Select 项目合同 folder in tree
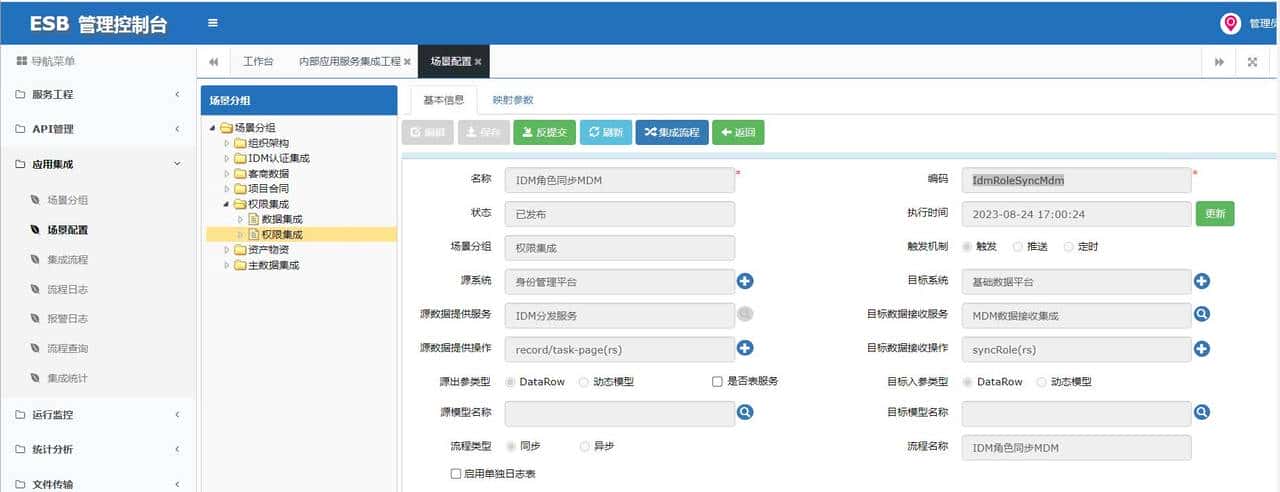Image resolution: width=1280 pixels, height=492 pixels. click(x=268, y=188)
